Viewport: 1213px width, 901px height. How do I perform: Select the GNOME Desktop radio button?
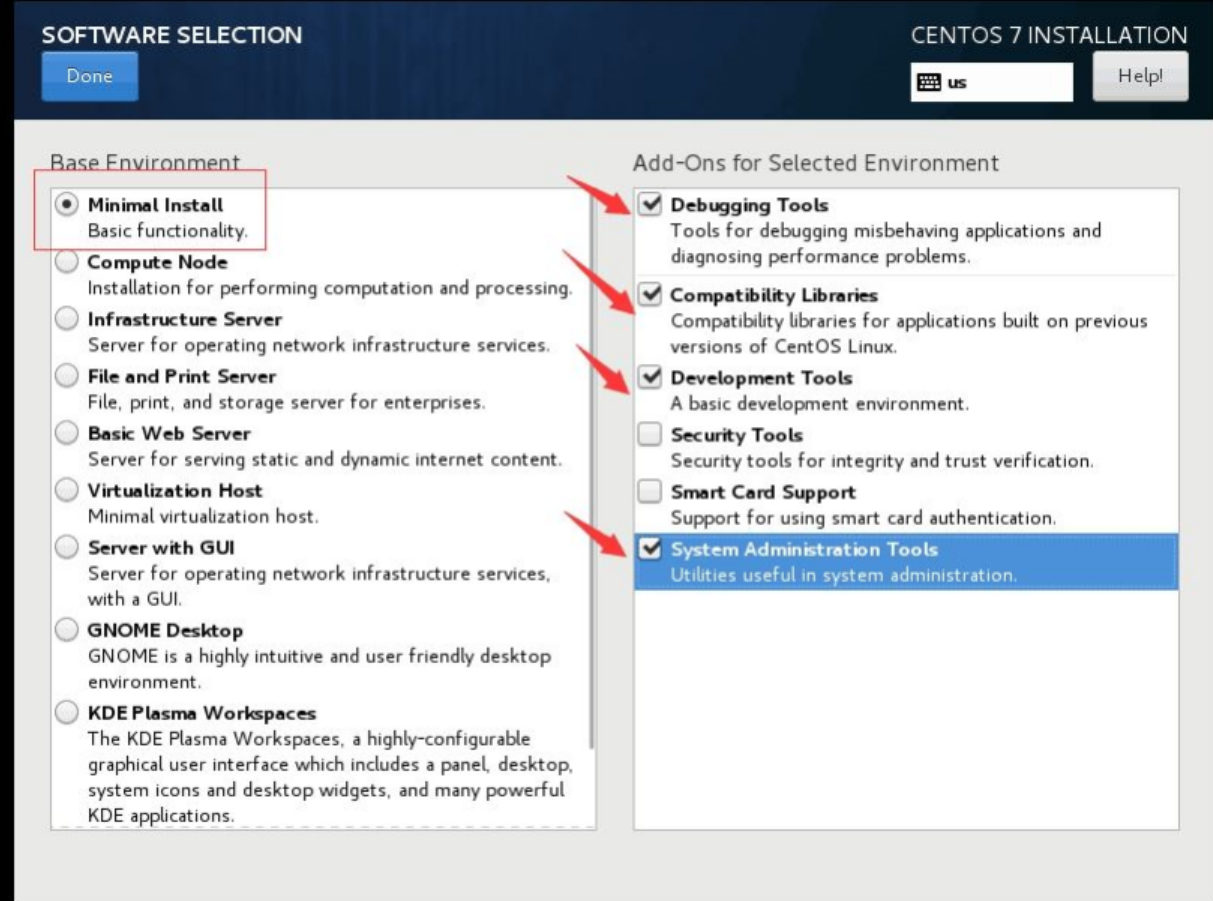(66, 630)
